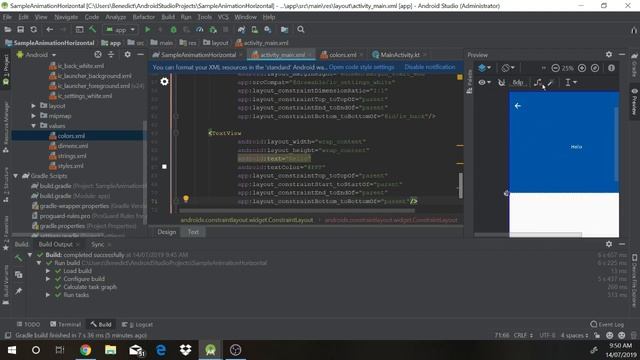Open Project panel settings gear

point(127,54)
